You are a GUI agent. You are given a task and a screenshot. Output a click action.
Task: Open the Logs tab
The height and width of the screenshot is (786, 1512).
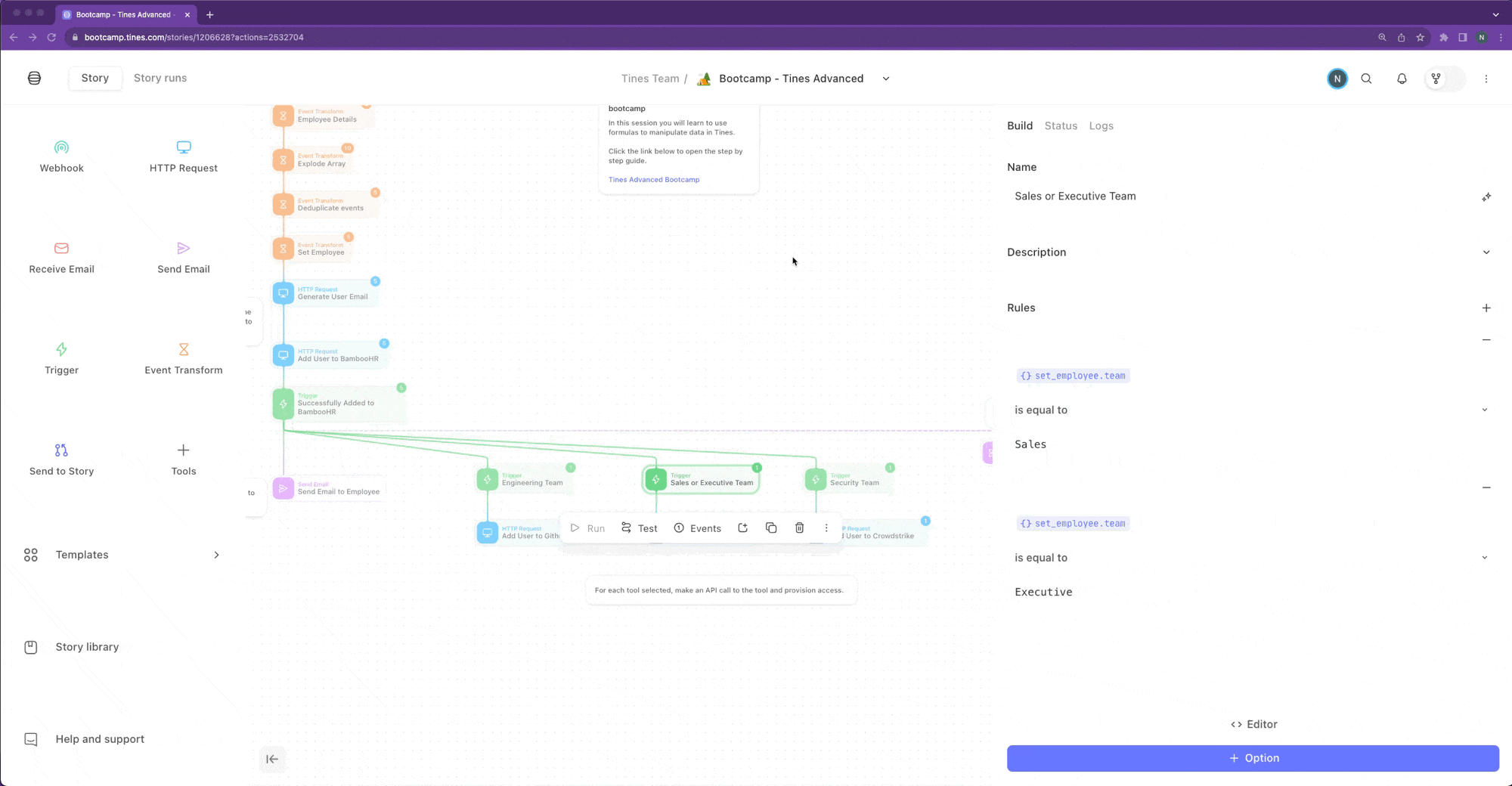1101,125
